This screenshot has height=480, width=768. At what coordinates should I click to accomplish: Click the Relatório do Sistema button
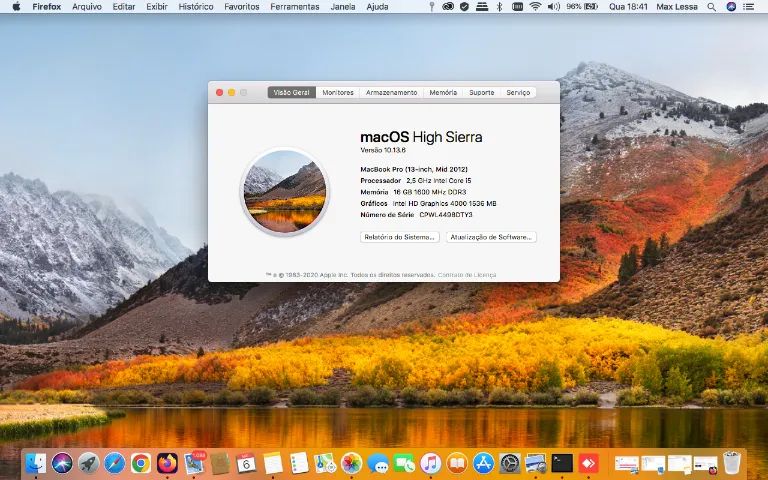(x=400, y=237)
